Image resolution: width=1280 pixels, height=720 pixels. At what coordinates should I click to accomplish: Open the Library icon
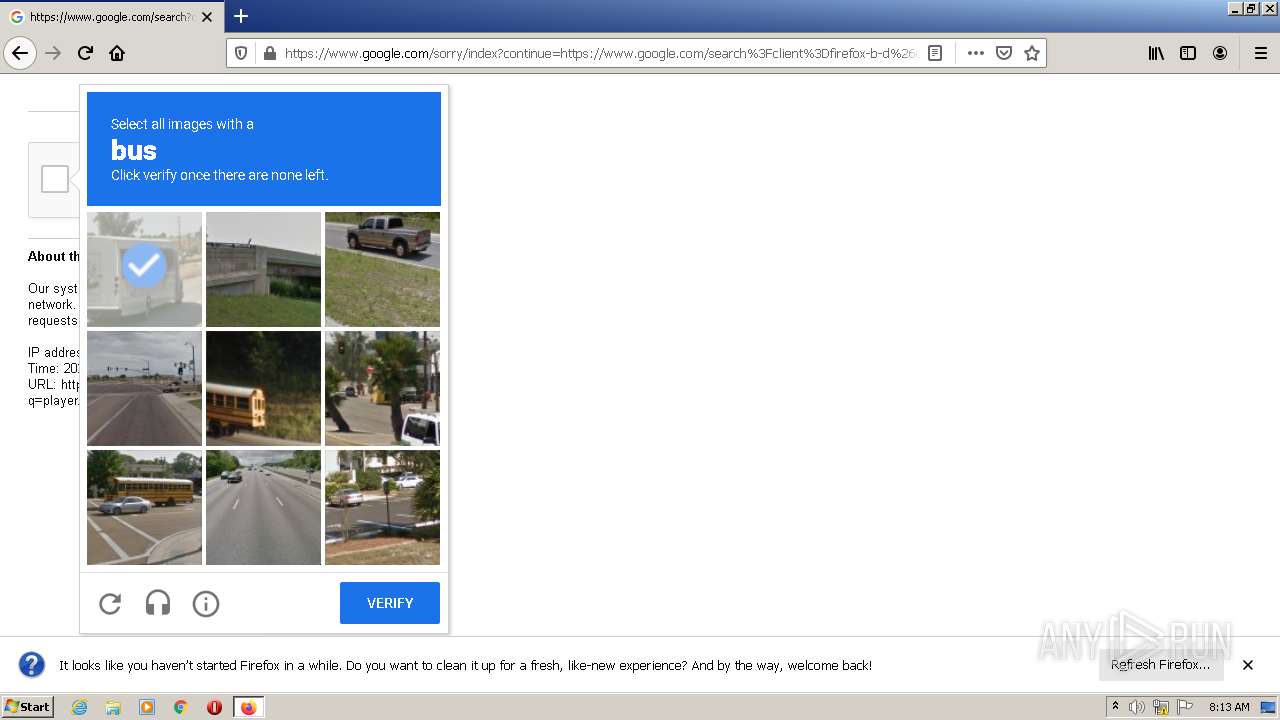click(x=1156, y=53)
